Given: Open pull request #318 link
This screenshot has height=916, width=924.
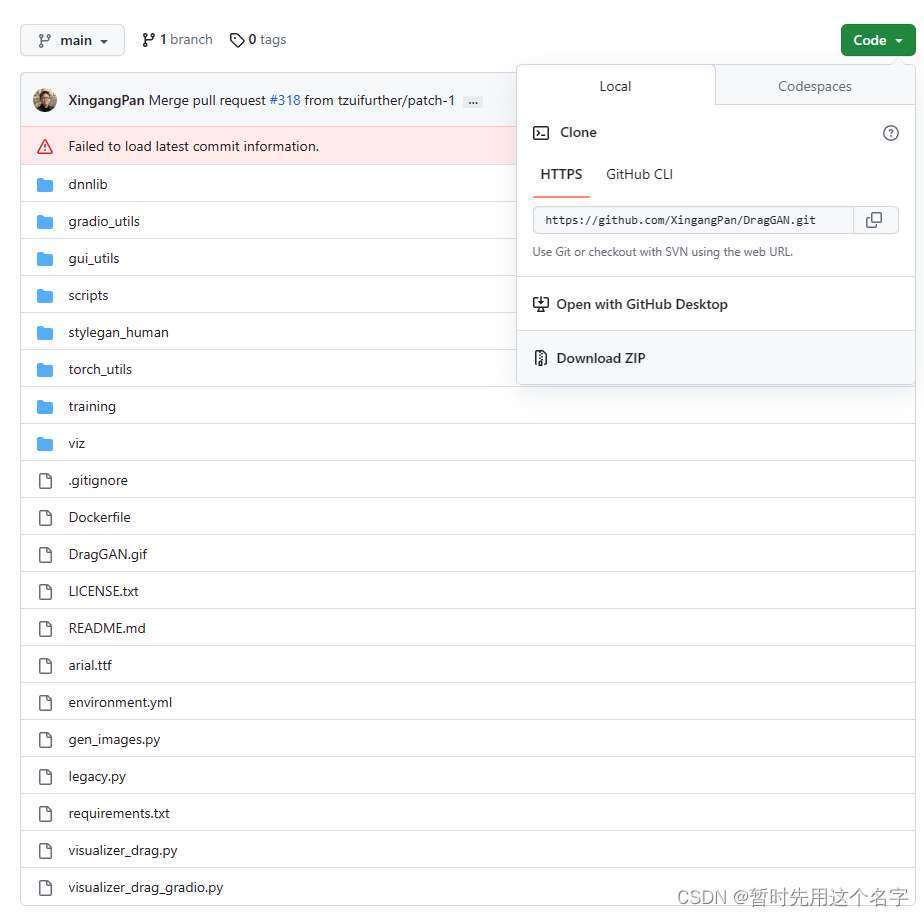Looking at the screenshot, I should click(285, 100).
